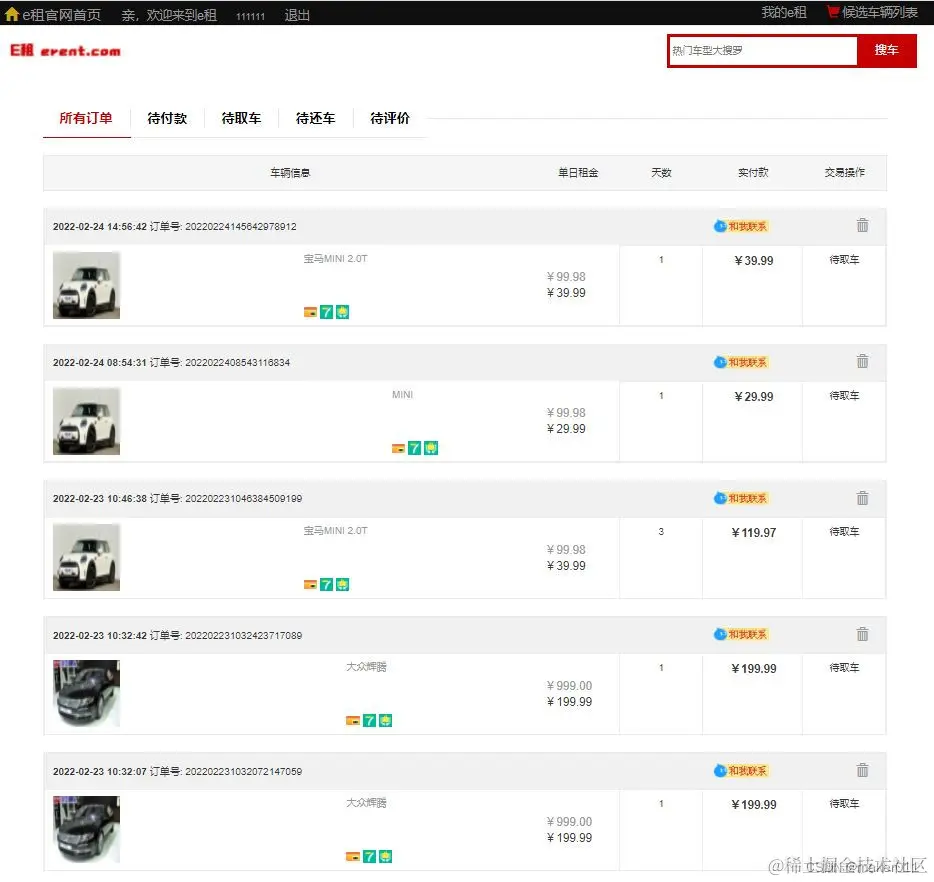Click the ¥119.97 paid amount
Viewport: 934px width, 882px height.
click(754, 532)
